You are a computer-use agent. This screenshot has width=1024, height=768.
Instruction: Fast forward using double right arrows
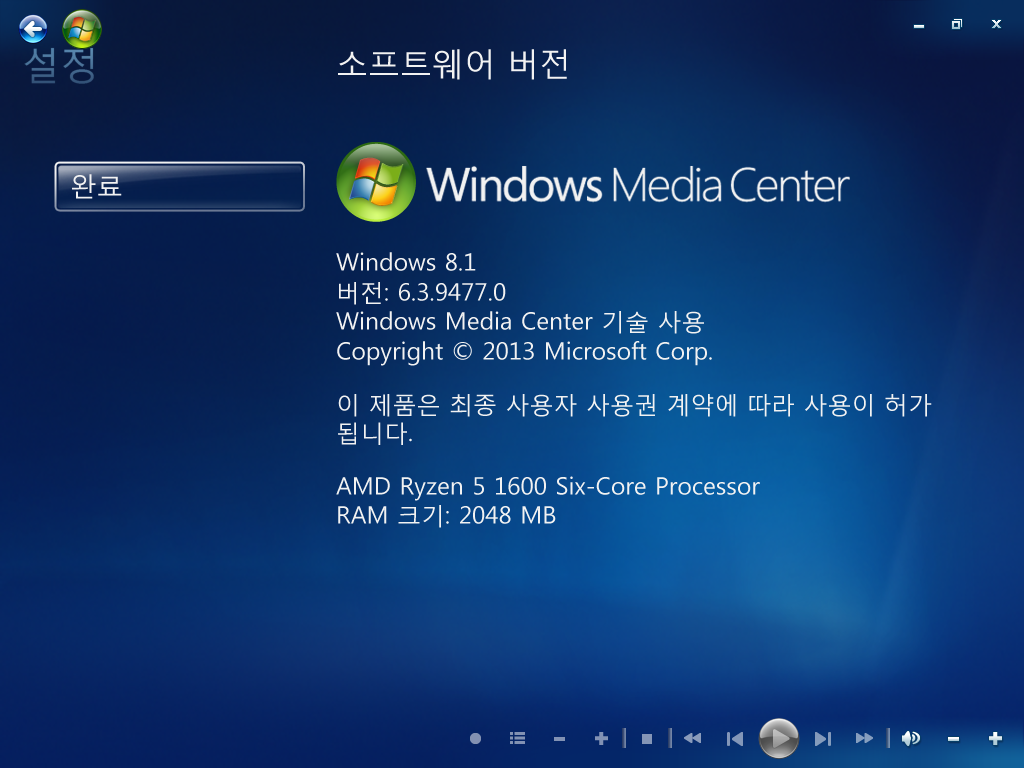(x=864, y=739)
